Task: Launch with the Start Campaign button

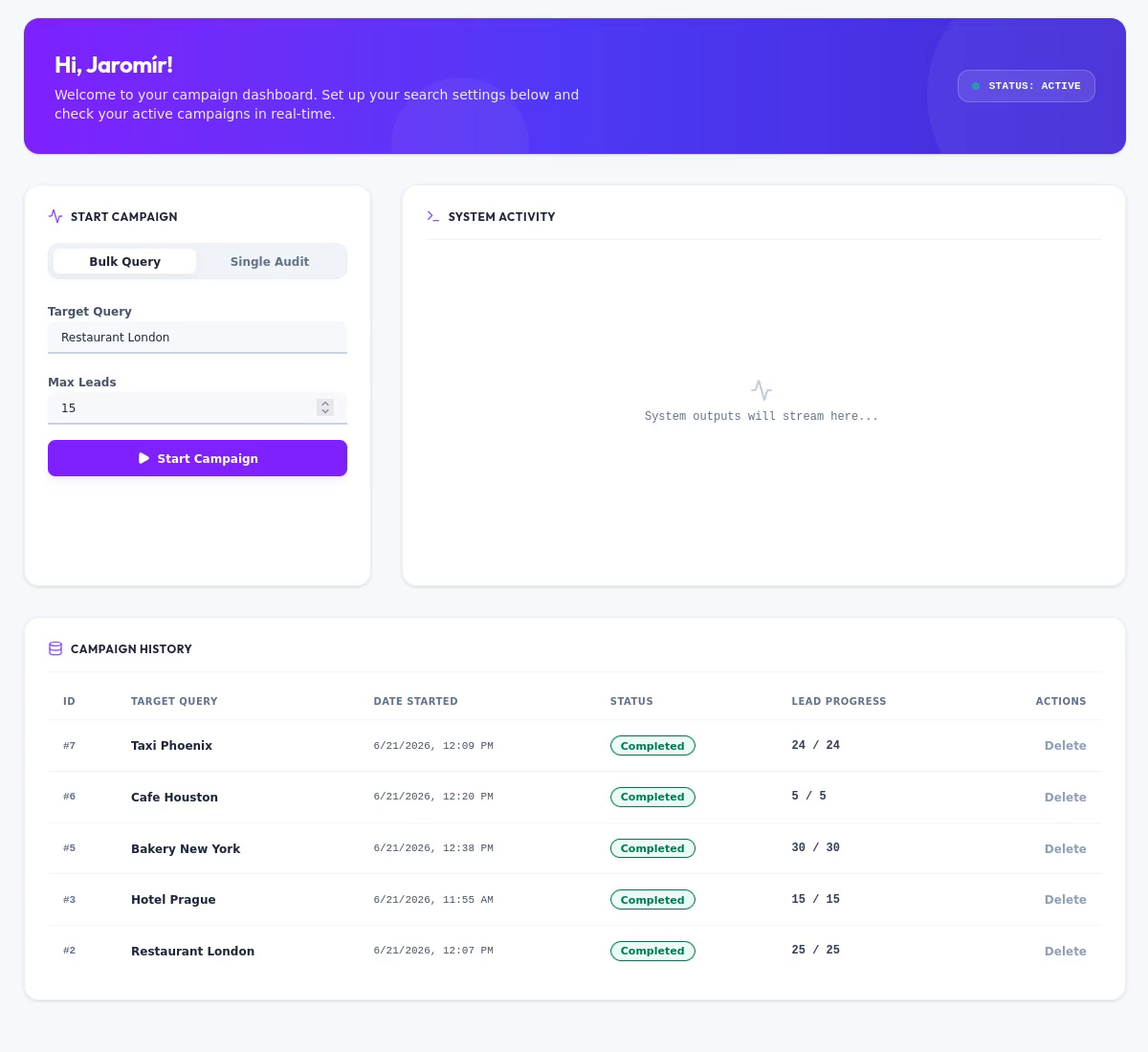Action: (x=197, y=458)
